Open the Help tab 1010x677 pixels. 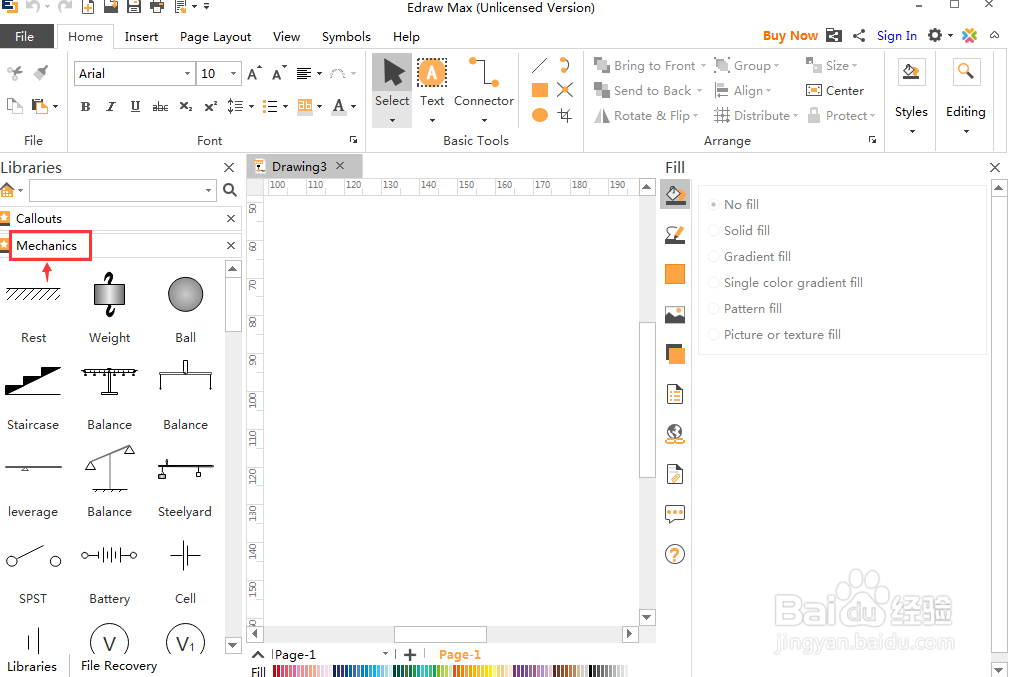coord(406,37)
